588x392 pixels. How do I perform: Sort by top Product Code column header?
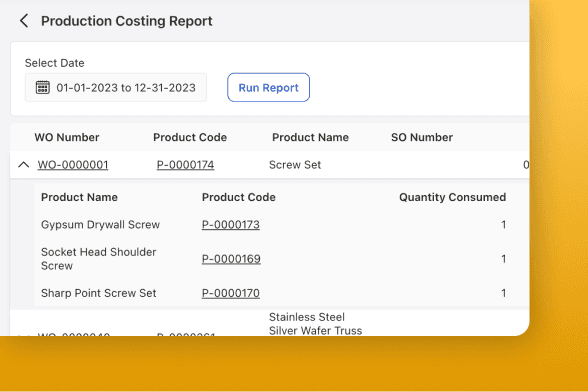(x=190, y=137)
